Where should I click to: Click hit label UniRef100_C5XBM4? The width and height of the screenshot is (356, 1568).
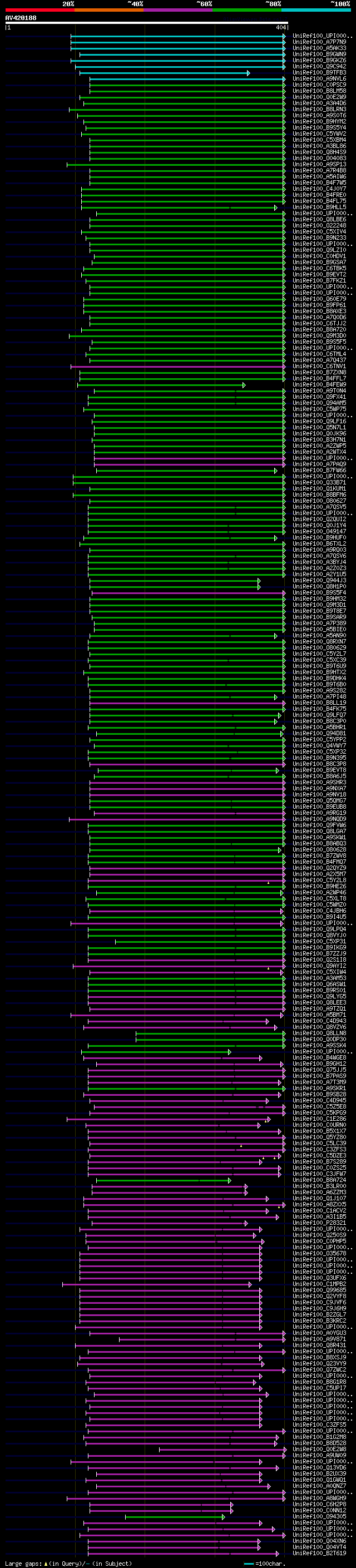319,140
